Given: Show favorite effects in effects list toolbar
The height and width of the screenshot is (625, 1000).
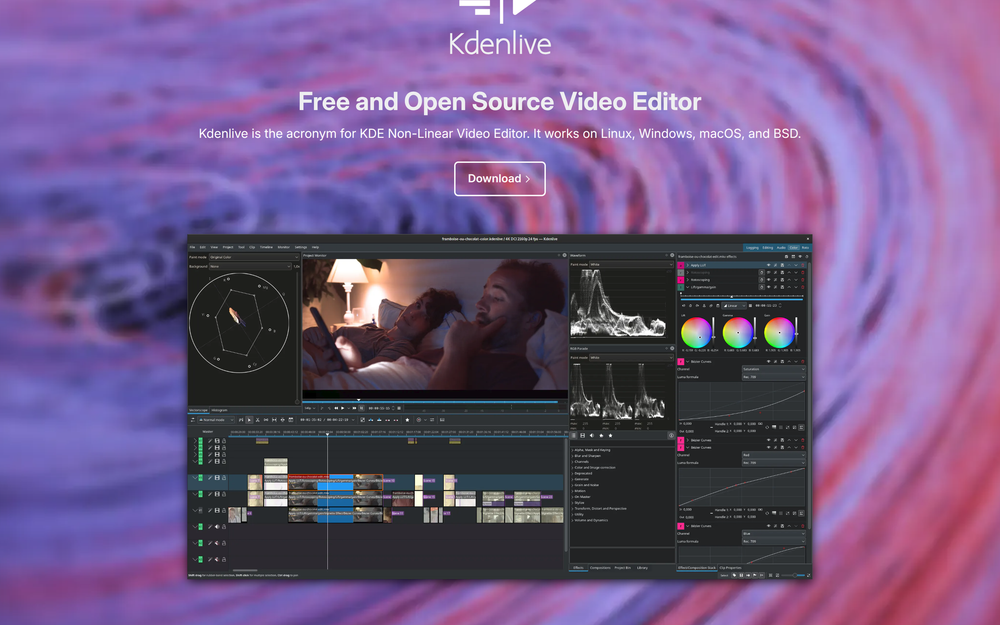Looking at the screenshot, I should tap(610, 436).
